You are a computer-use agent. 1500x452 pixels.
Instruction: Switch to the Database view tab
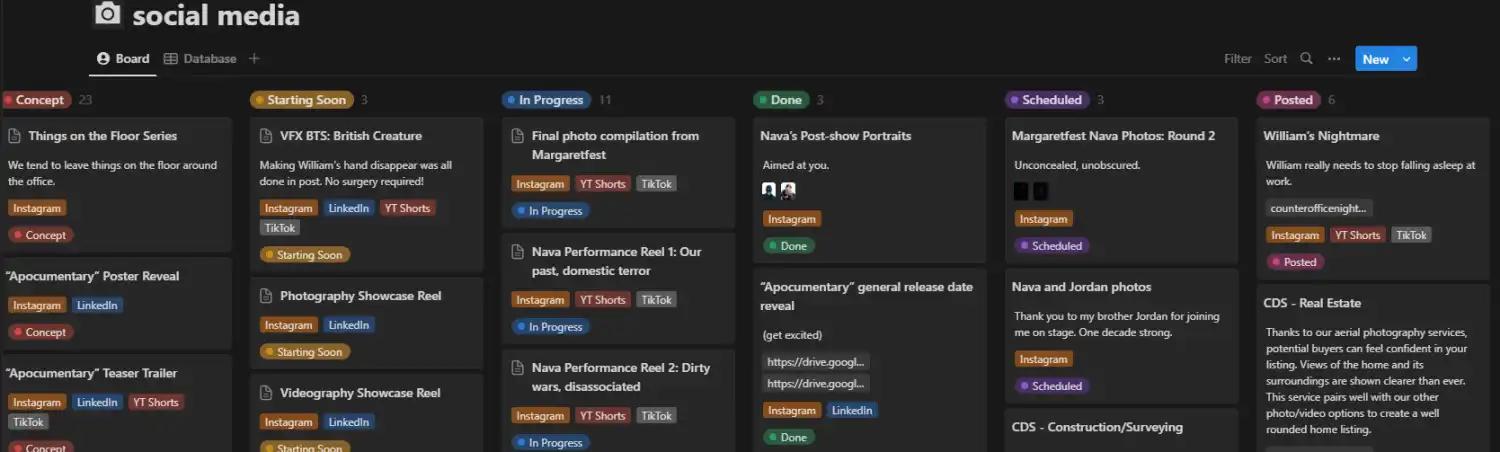tap(200, 59)
